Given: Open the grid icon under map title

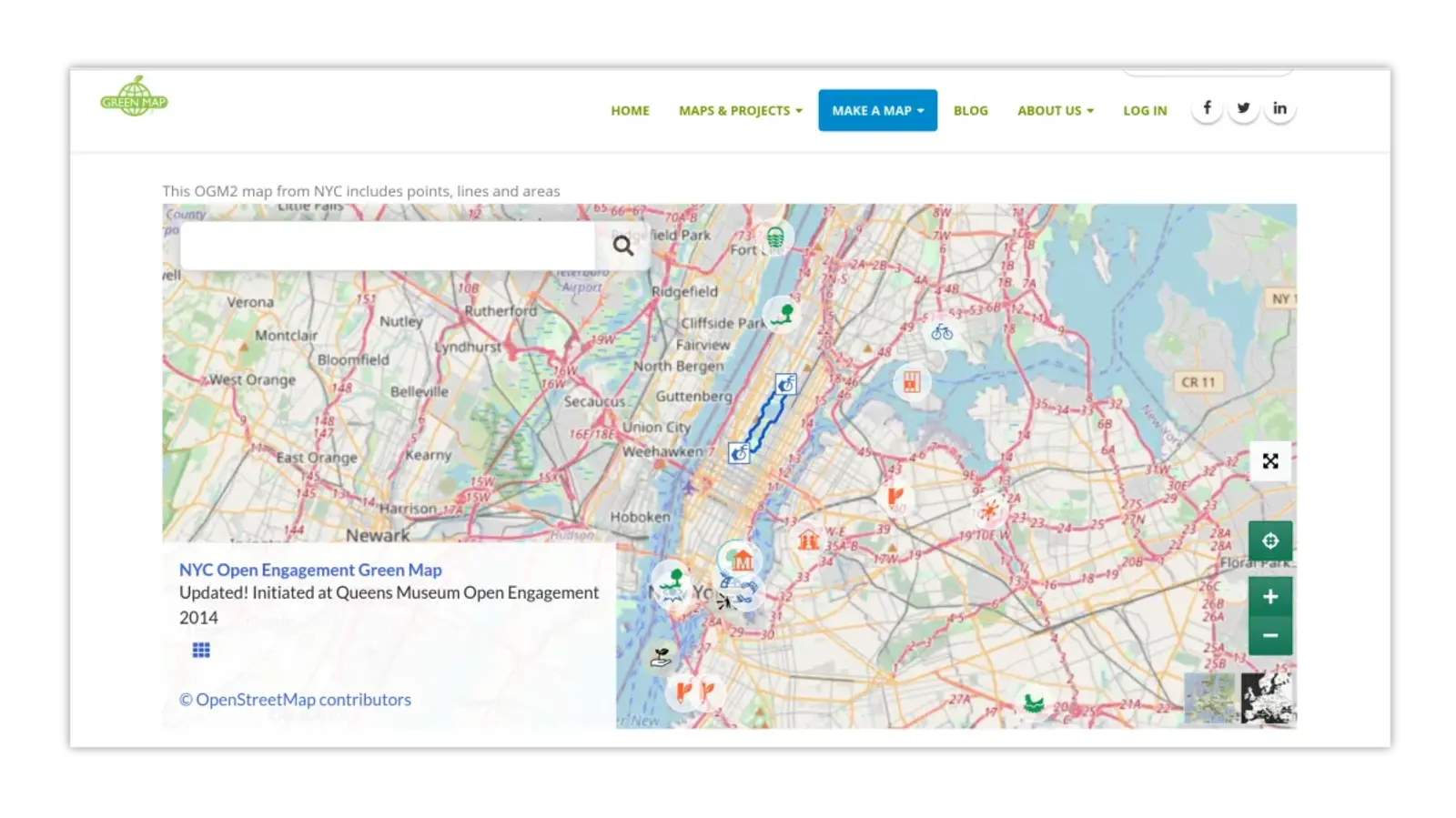Looking at the screenshot, I should coord(201,650).
